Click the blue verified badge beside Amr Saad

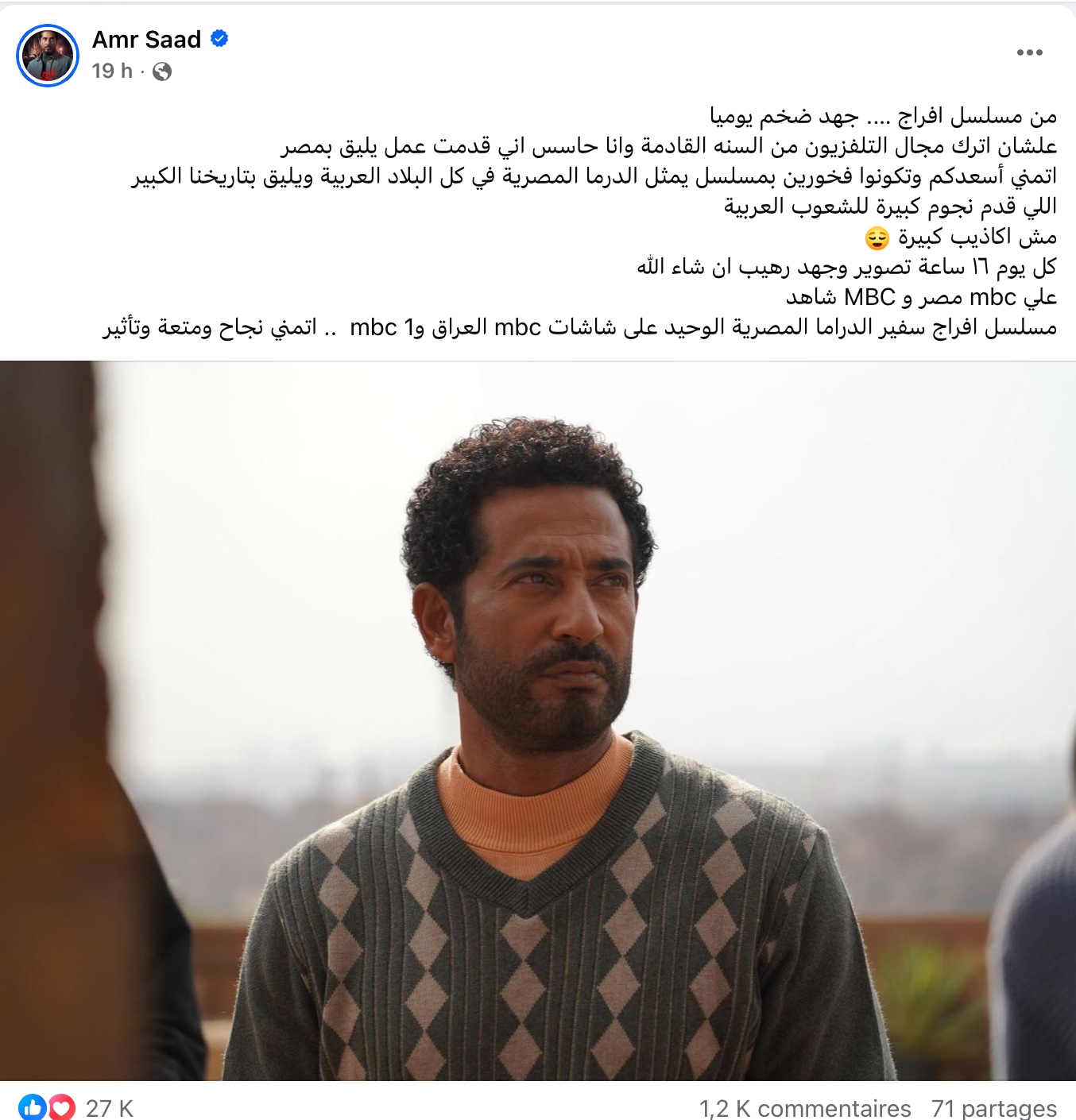point(219,38)
